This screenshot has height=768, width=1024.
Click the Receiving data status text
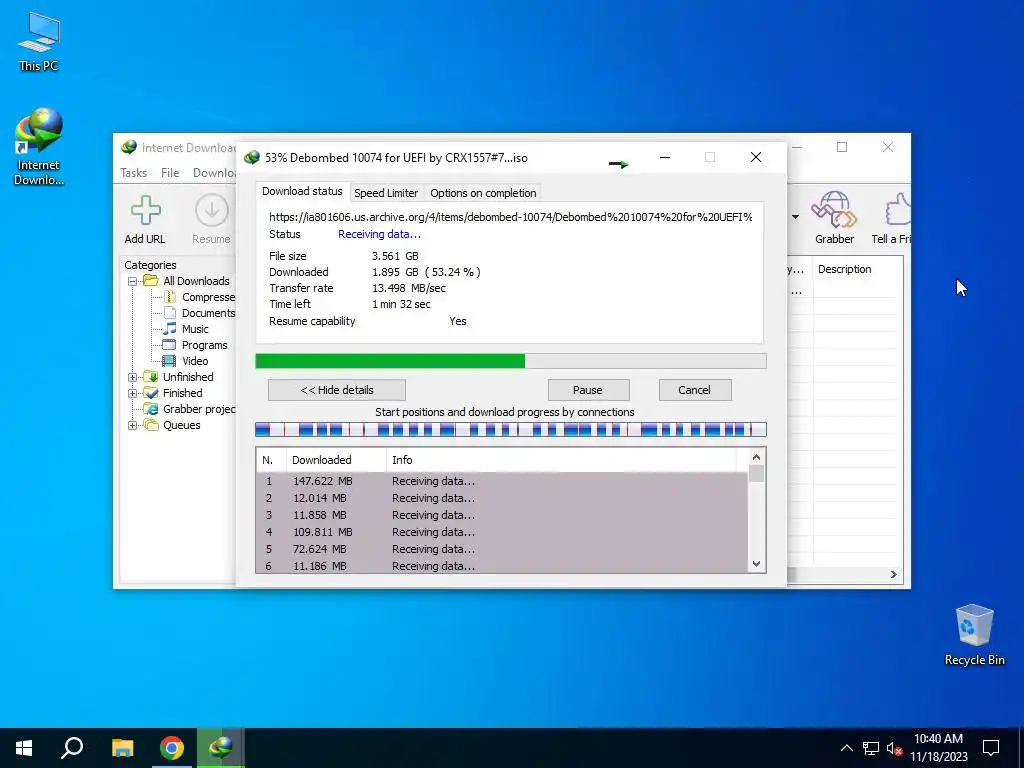click(379, 234)
